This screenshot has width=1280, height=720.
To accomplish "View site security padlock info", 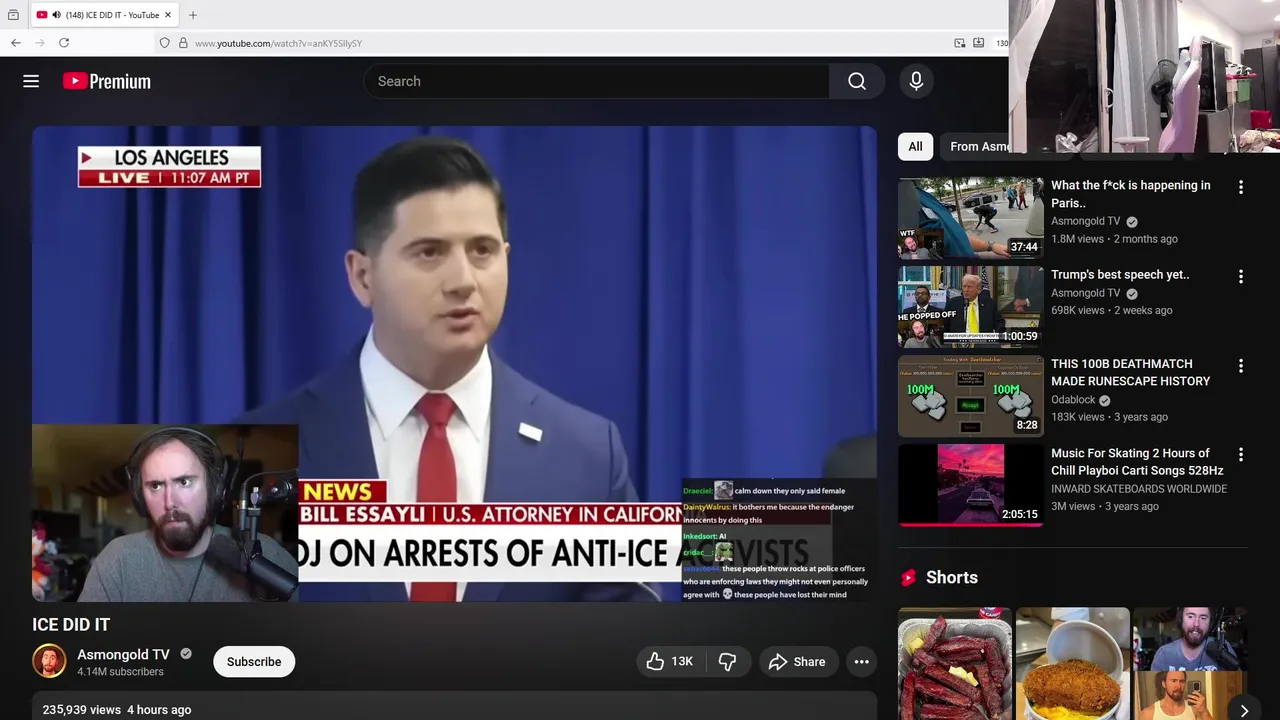I will [183, 43].
